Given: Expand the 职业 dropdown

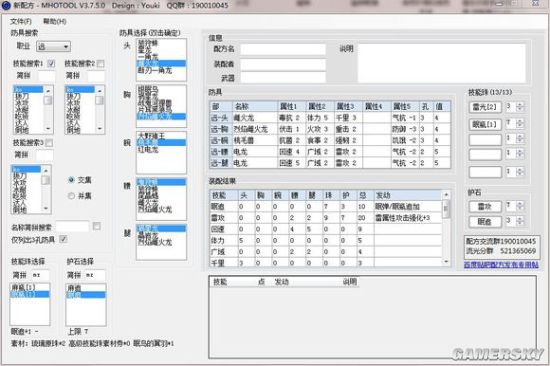Looking at the screenshot, I should click(x=53, y=46).
